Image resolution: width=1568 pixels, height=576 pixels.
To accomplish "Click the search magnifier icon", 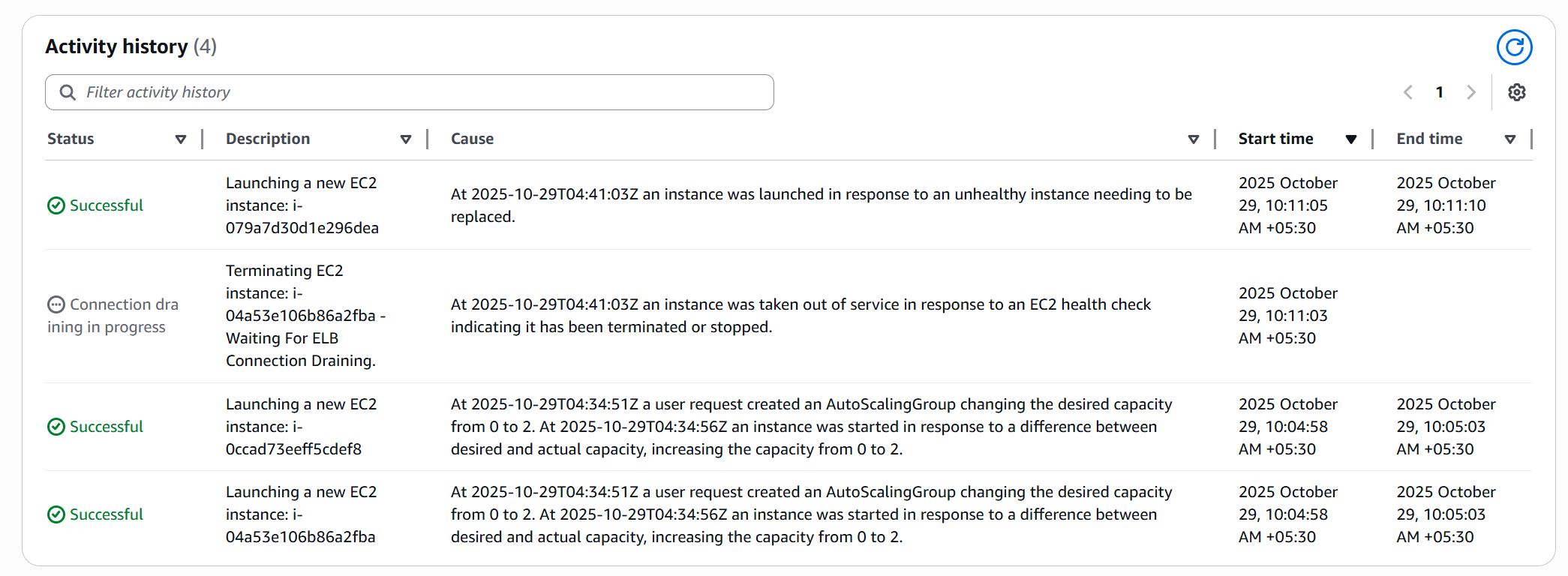I will (x=68, y=92).
